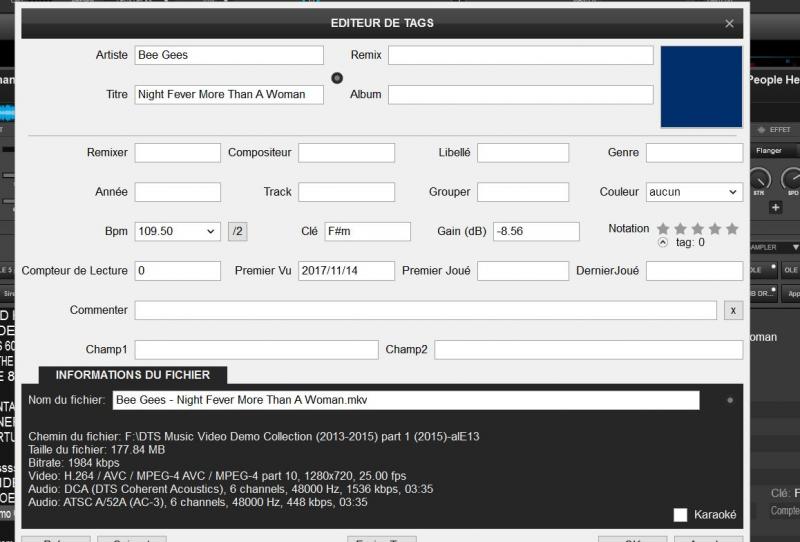Screen dimensions: 800x542
Task: Click the Nom du fichier field
Action: (x=406, y=400)
